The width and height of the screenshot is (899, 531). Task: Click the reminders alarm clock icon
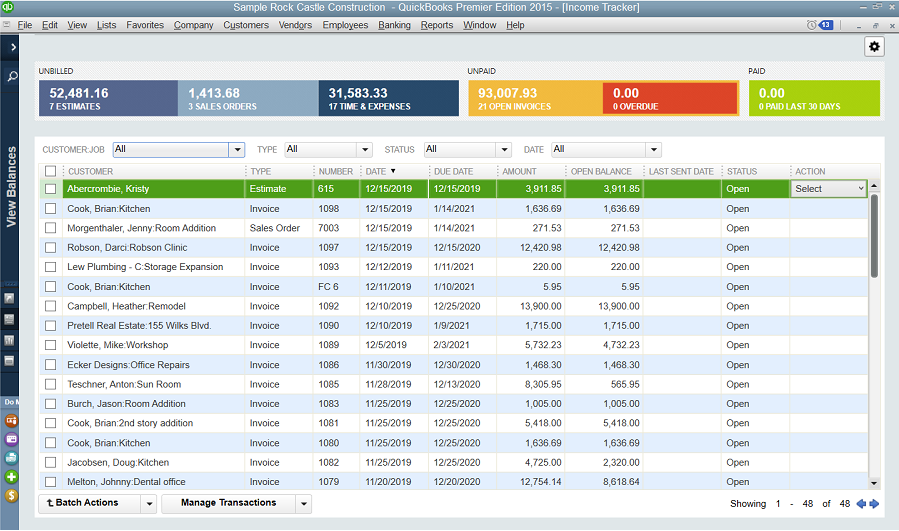(811, 25)
